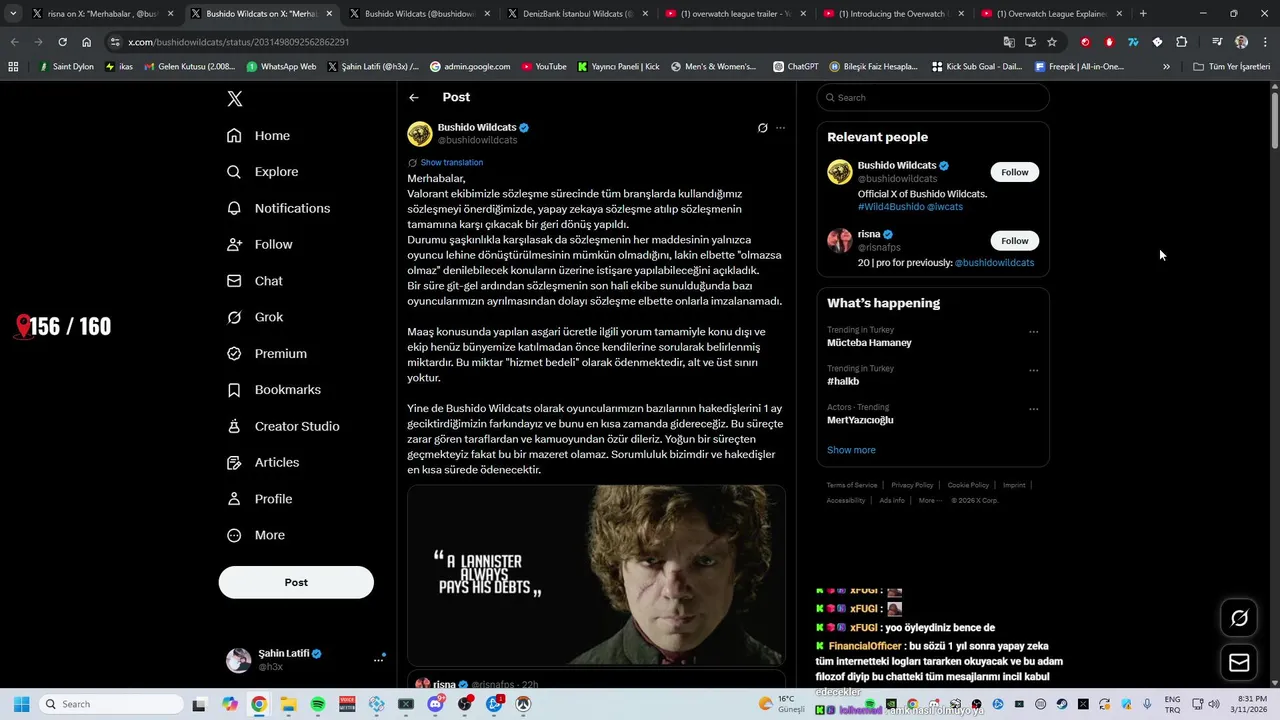Viewport: 1280px width, 720px height.
Task: Open account menu dots beside Şahin Latifi
Action: [x=378, y=660]
